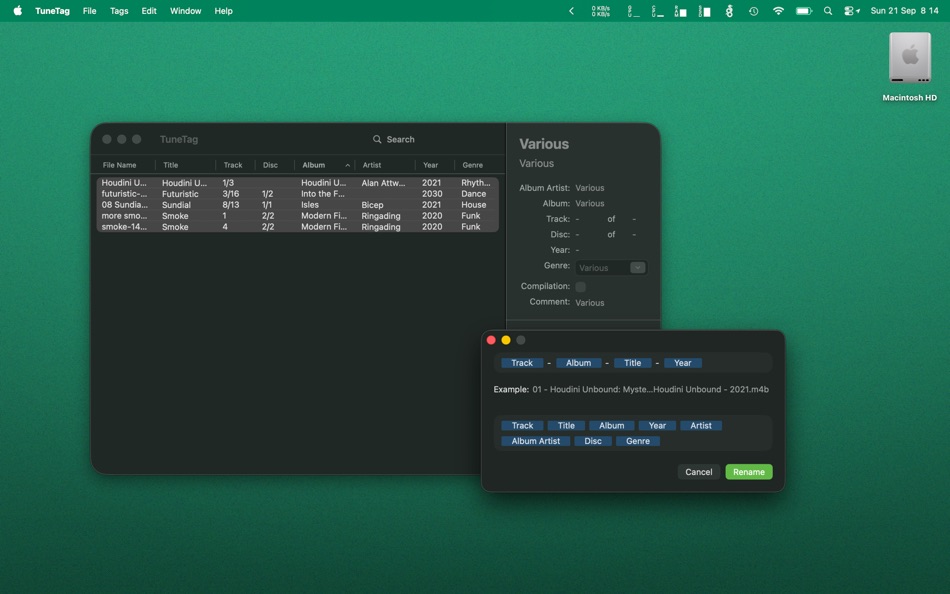Click the Wi-Fi icon in the menu bar
The width and height of the screenshot is (950, 594).
pyautogui.click(x=779, y=11)
